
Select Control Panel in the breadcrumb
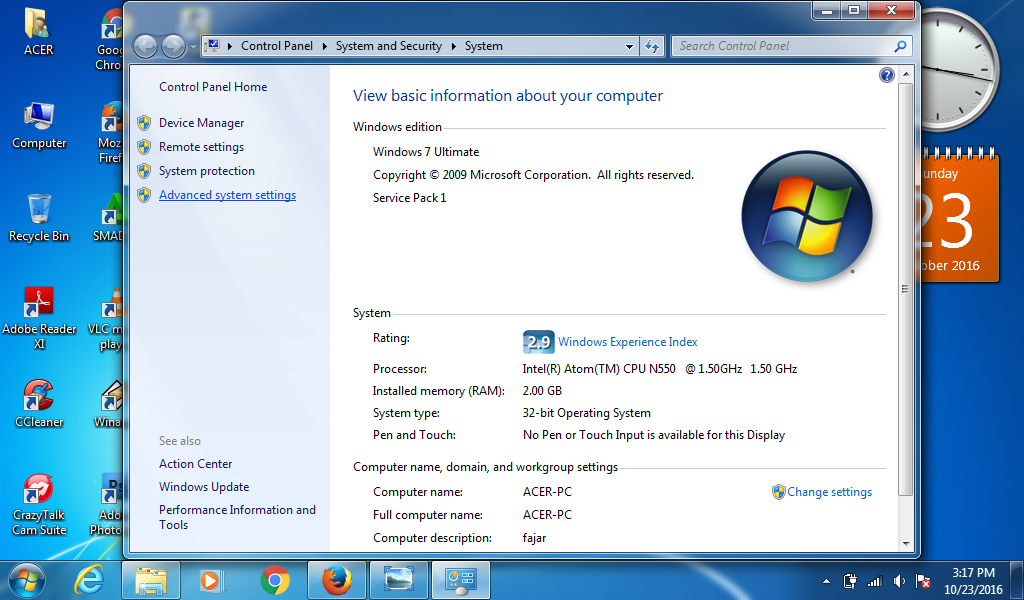click(277, 46)
